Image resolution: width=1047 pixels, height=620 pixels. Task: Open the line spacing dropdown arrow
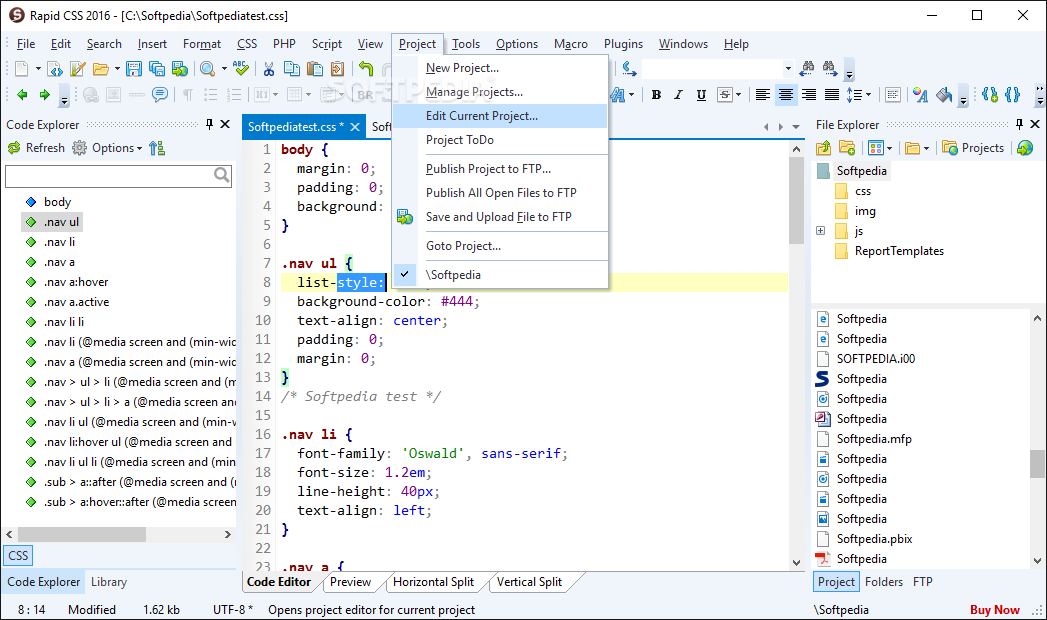pyautogui.click(x=868, y=95)
